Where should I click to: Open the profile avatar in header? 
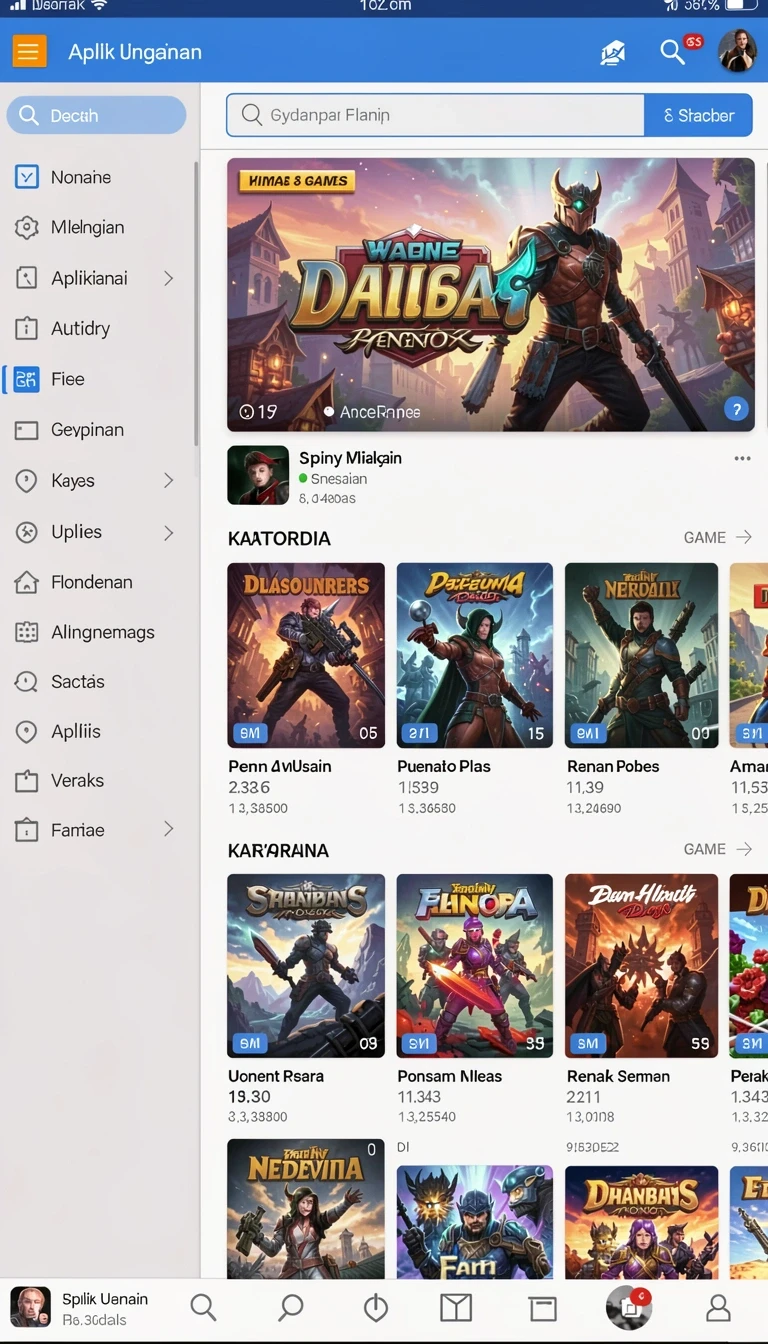[737, 50]
